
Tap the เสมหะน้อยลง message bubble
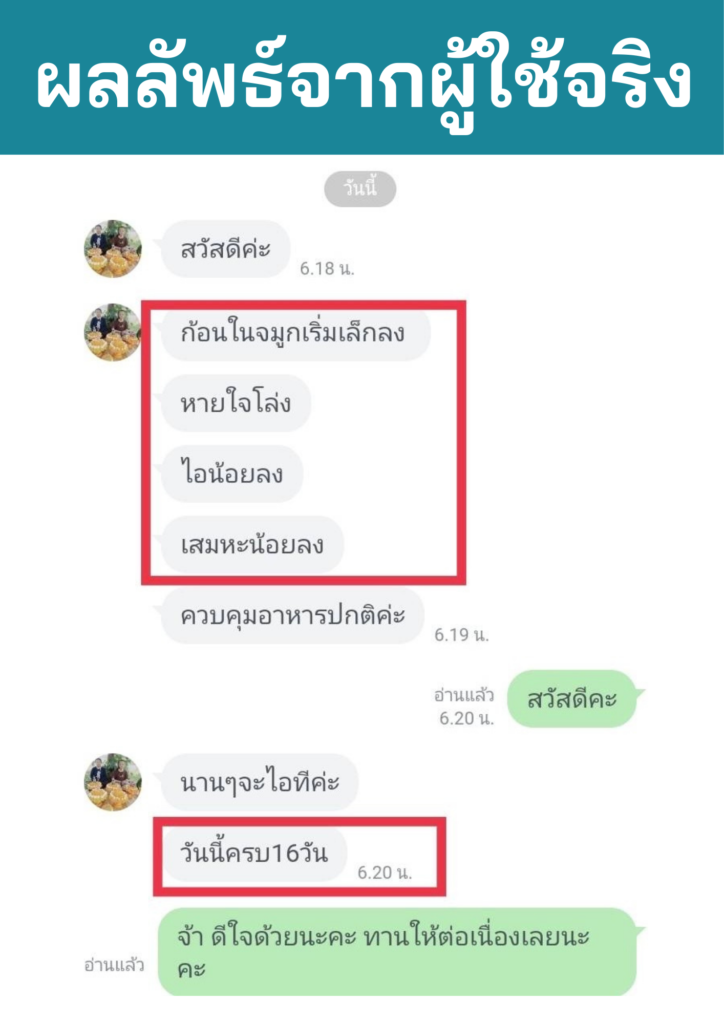(x=252, y=545)
